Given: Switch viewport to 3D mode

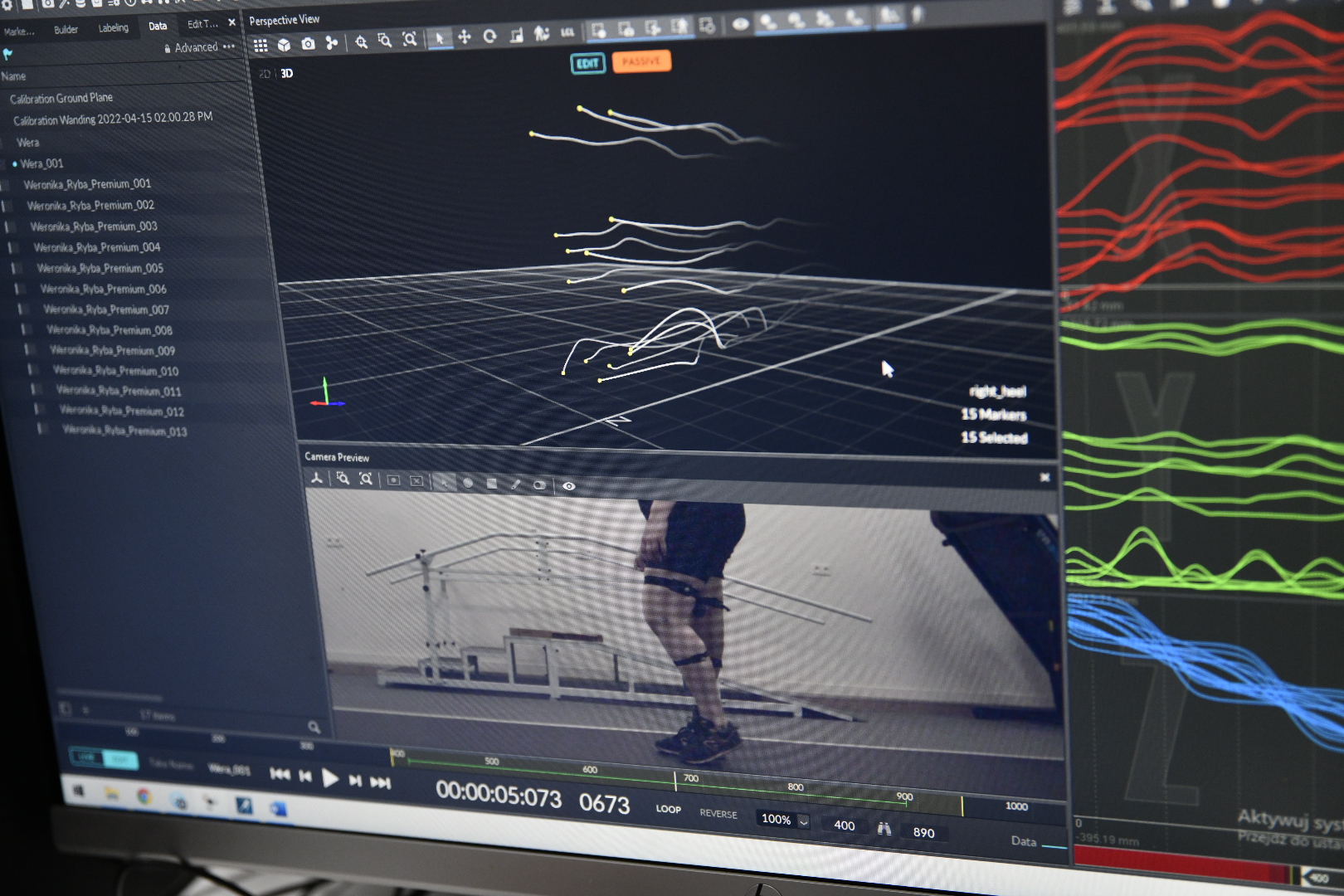Looking at the screenshot, I should pyautogui.click(x=287, y=73).
